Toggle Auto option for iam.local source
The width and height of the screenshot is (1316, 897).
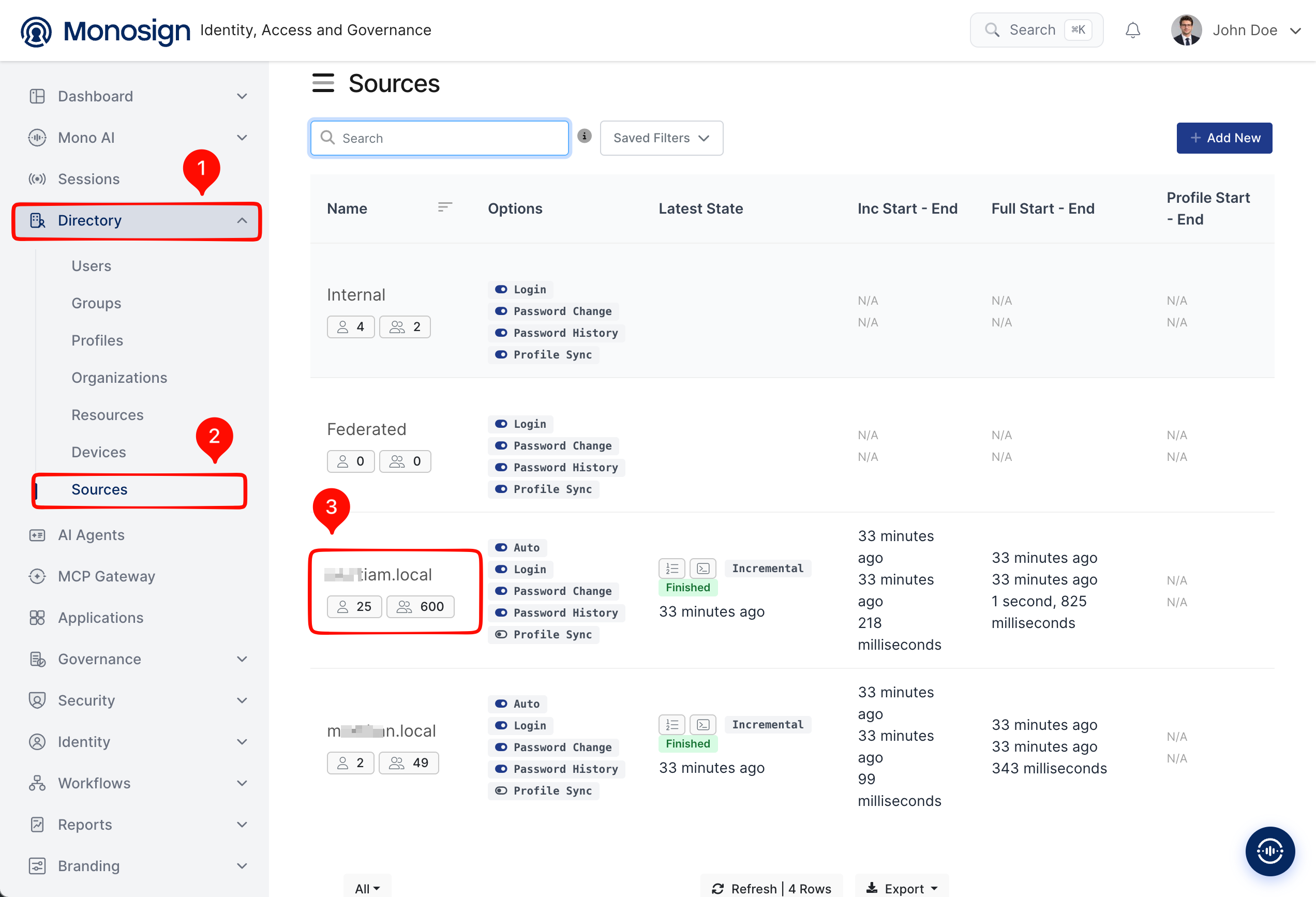click(x=501, y=548)
